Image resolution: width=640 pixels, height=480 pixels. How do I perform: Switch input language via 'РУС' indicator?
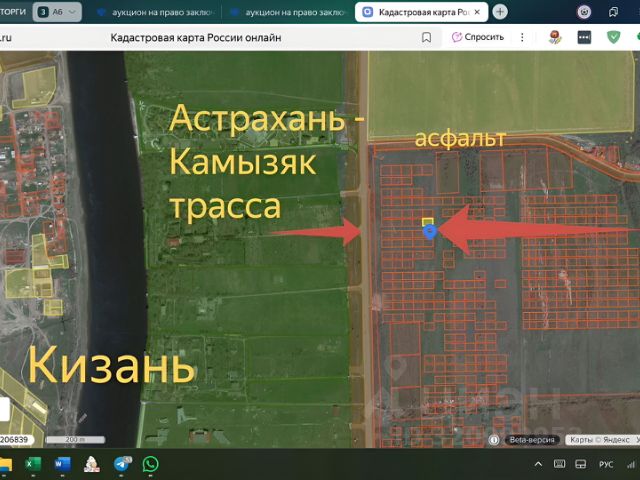606,464
